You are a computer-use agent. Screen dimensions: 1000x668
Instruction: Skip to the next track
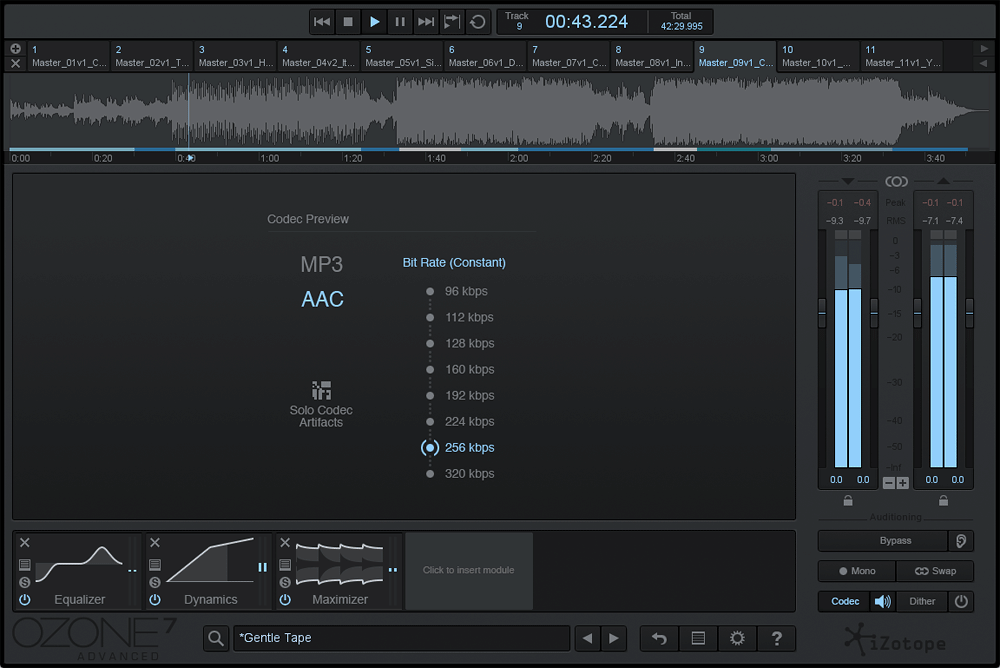(x=425, y=22)
